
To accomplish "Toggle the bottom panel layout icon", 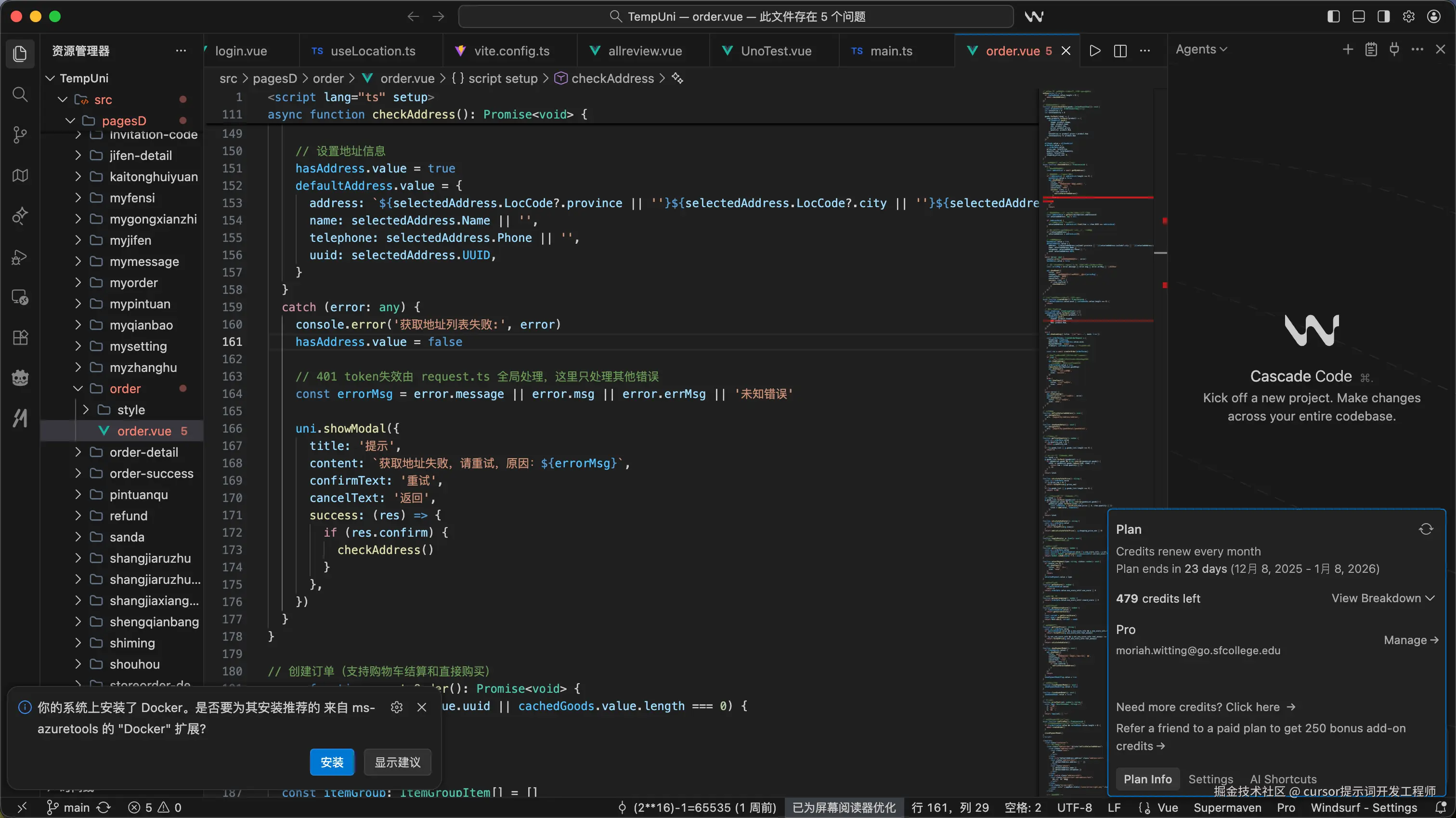I will point(1358,16).
